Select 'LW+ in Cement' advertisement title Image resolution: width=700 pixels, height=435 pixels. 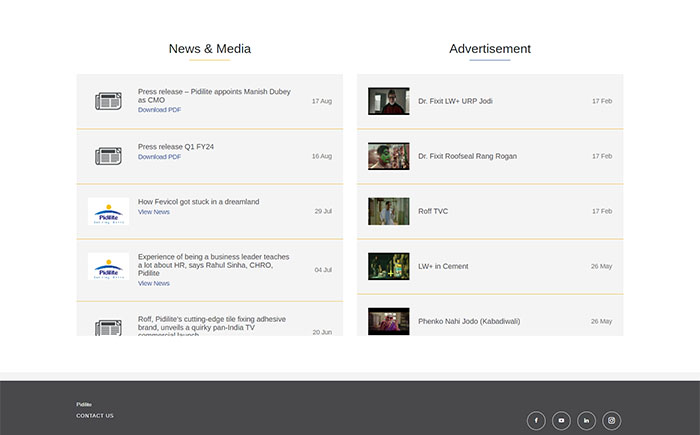[443, 266]
